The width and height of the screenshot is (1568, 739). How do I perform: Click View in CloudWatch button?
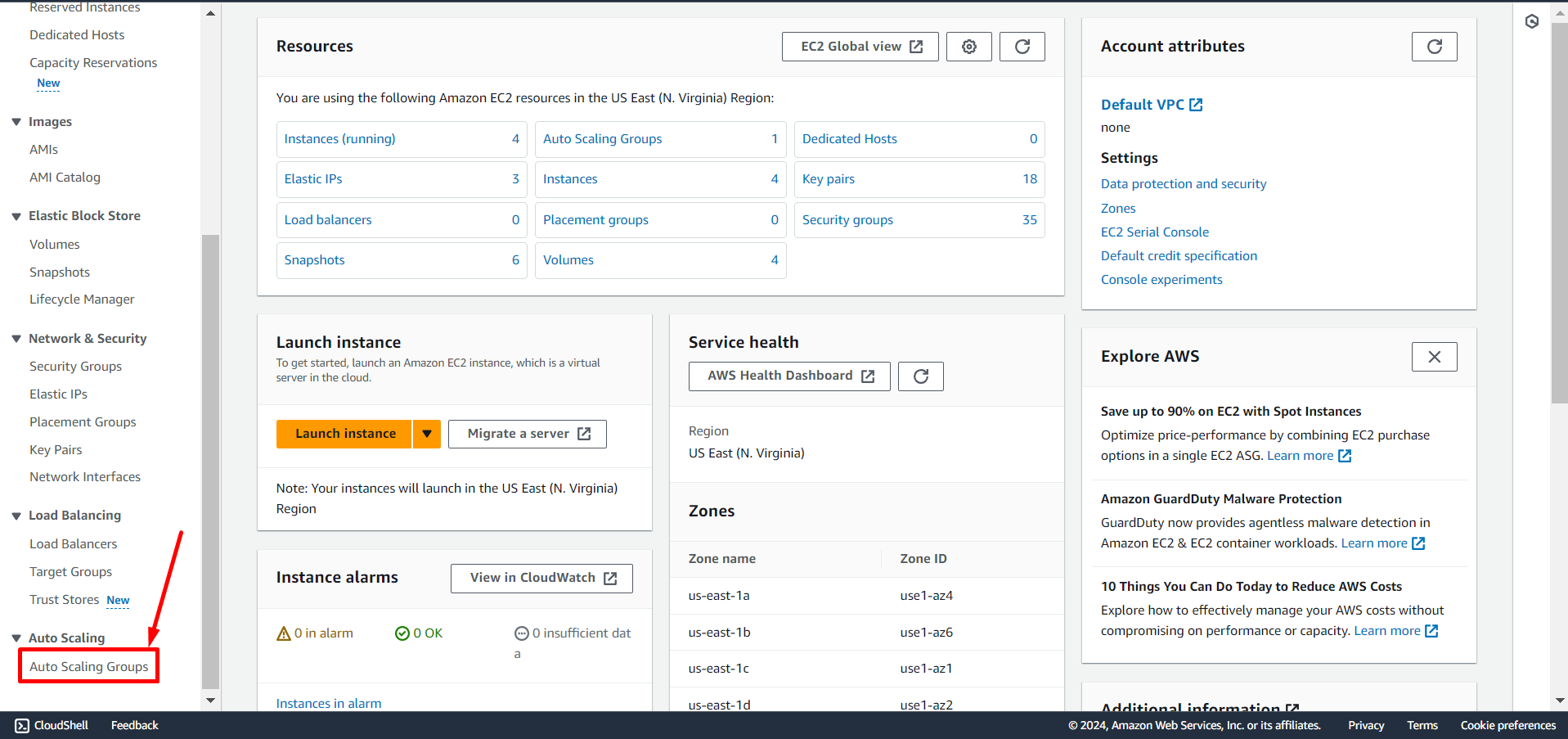point(541,578)
